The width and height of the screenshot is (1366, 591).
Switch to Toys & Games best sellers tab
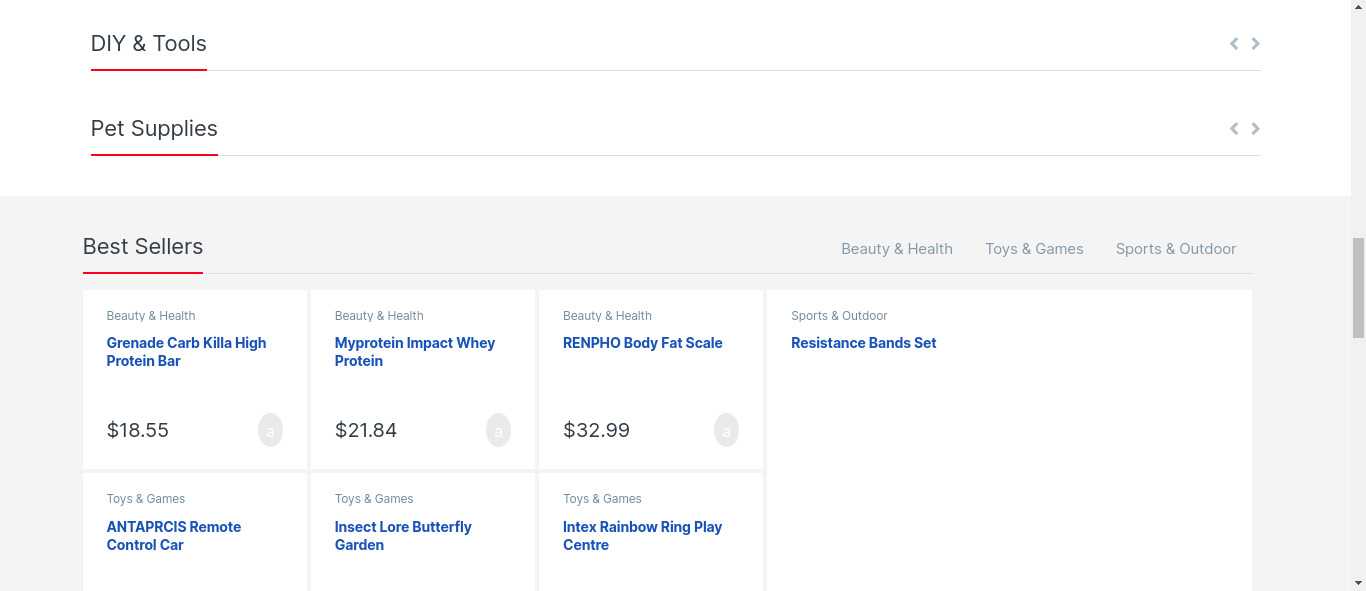point(1034,249)
